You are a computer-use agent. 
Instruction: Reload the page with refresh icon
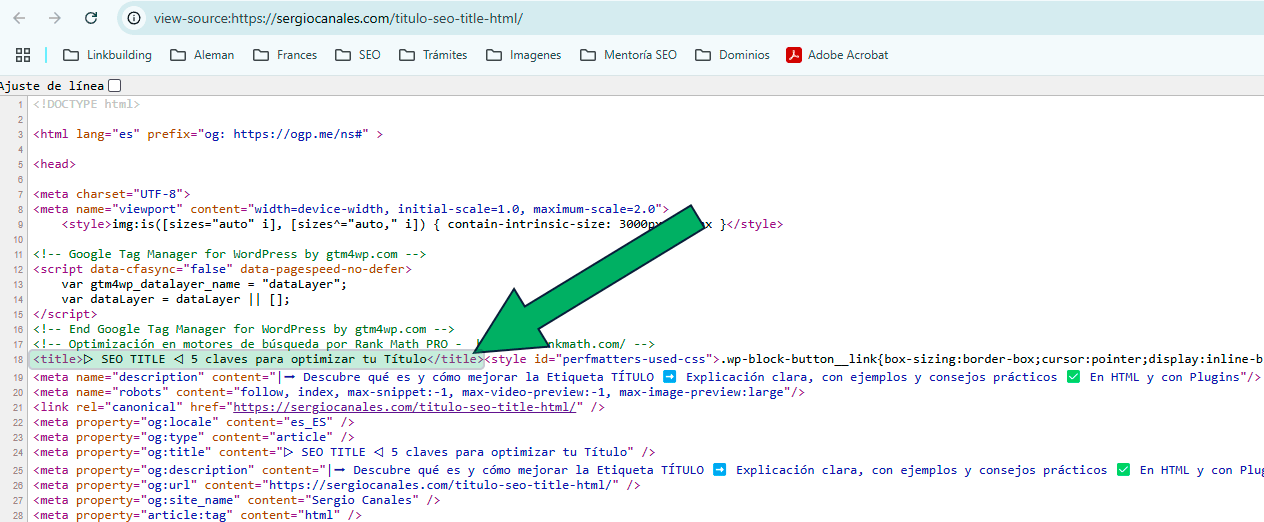pos(91,18)
